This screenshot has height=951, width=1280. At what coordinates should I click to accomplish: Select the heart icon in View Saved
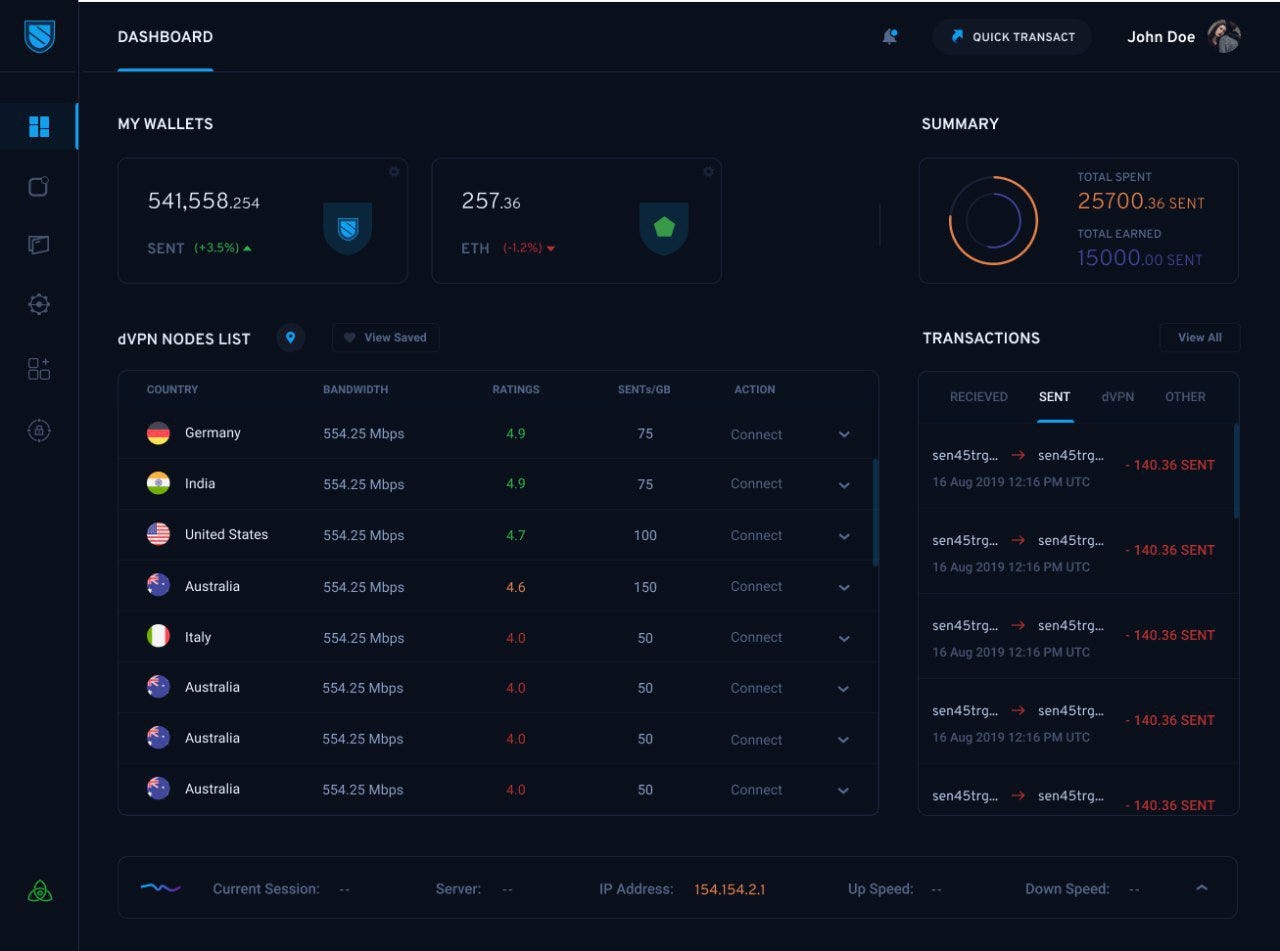coord(352,337)
